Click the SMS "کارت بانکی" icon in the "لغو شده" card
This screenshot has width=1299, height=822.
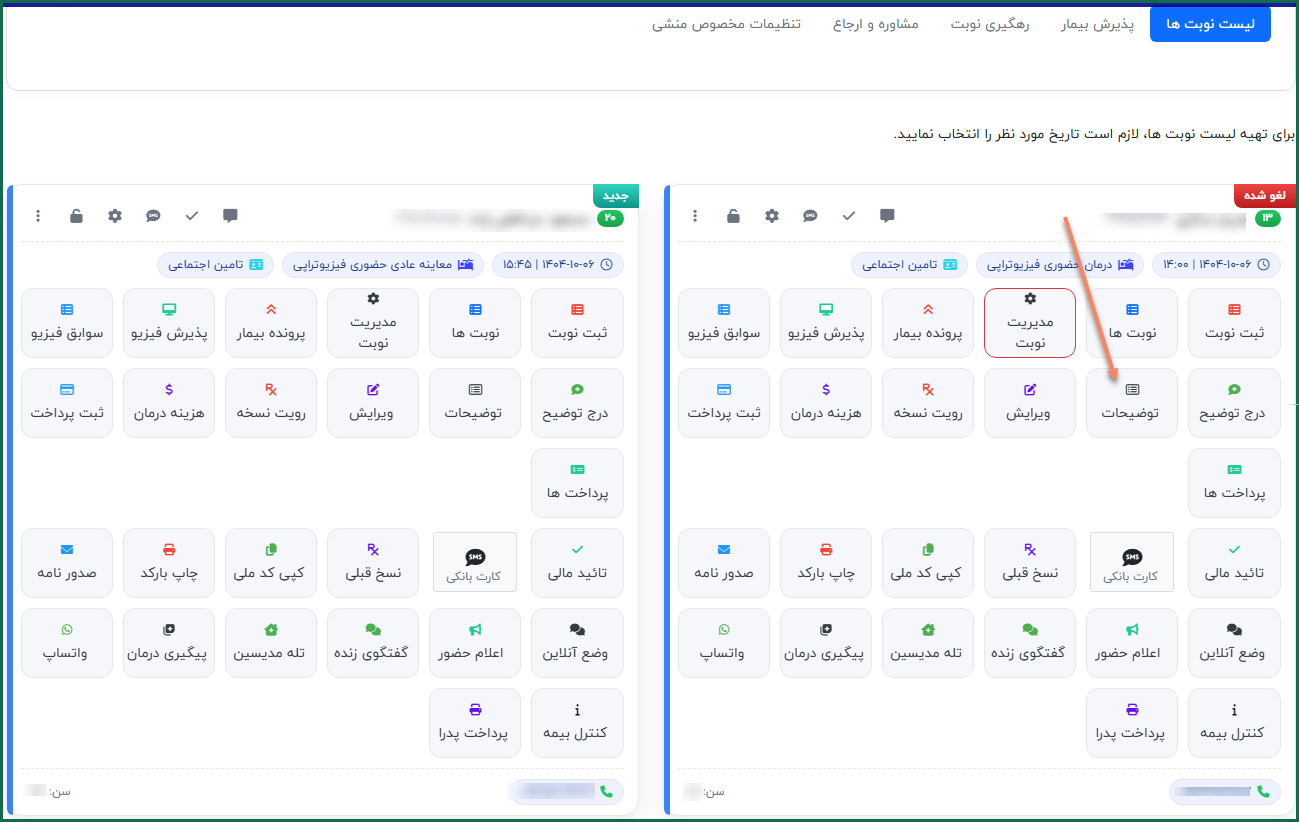[x=1131, y=562]
